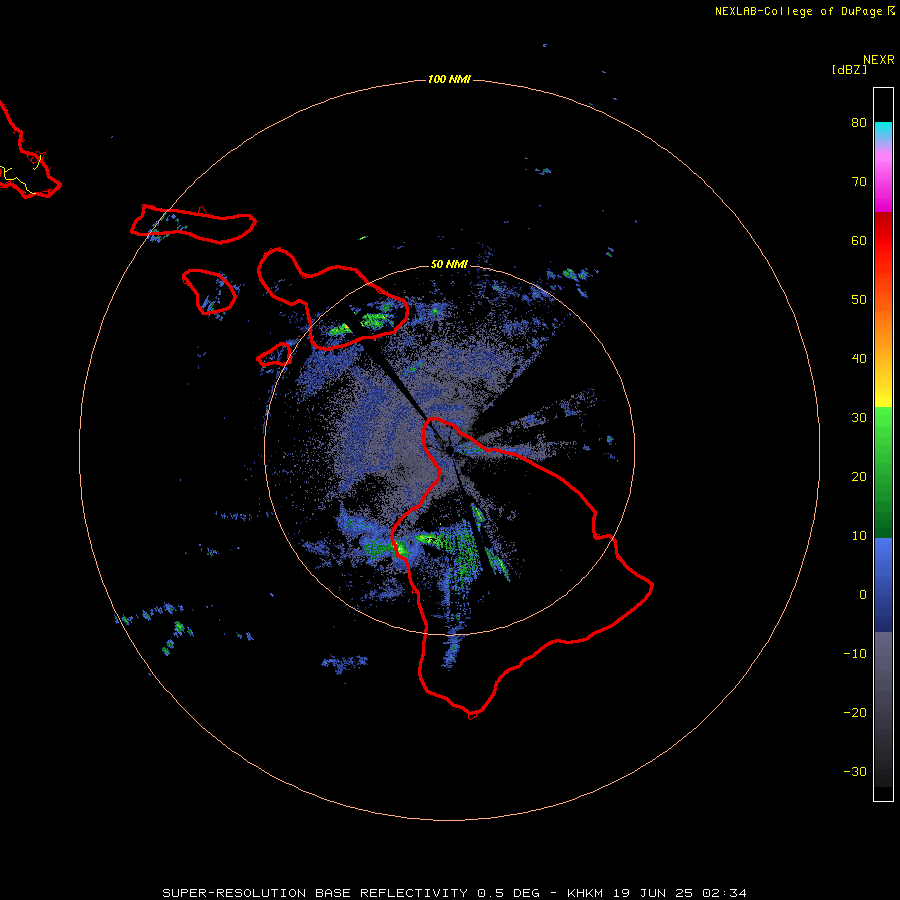900x900 pixels.
Task: Click the cyan segment of the color bar
Action: coord(883,130)
